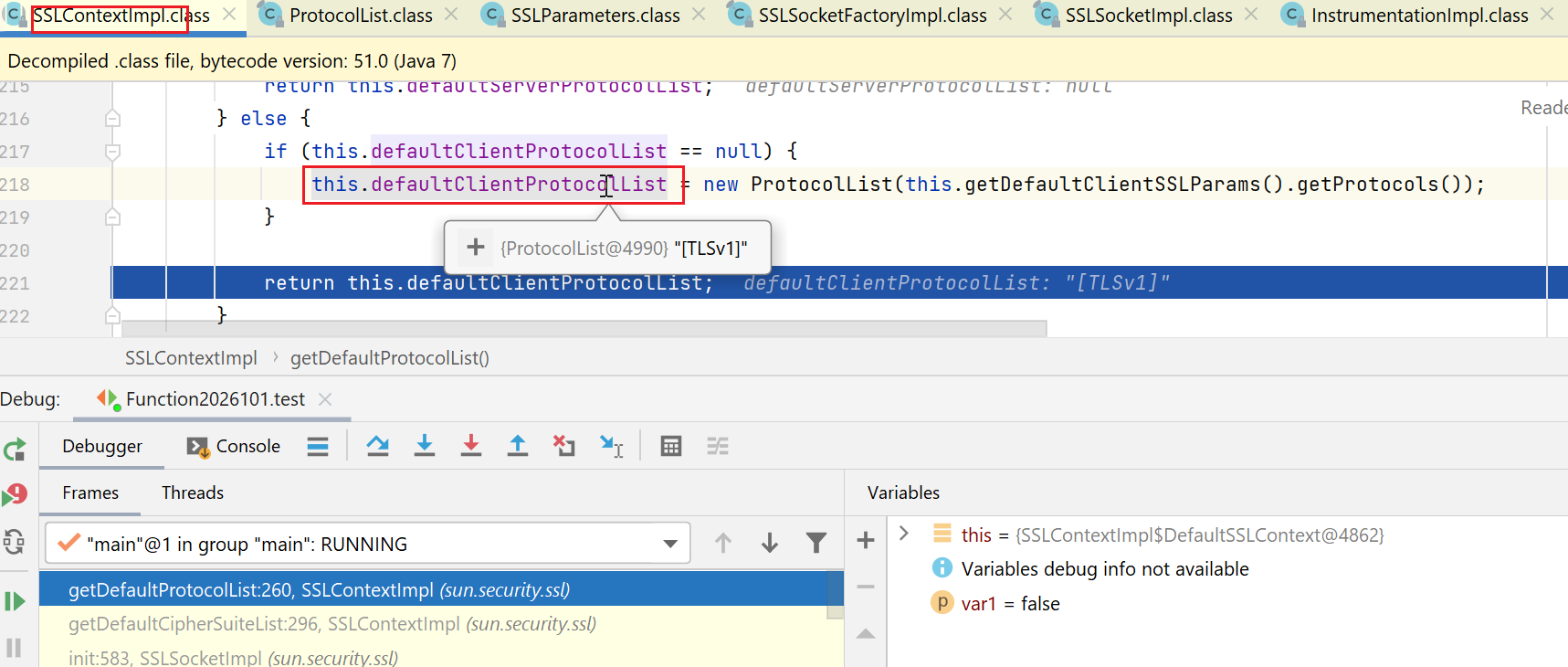Image resolution: width=1568 pixels, height=667 pixels.
Task: Toggle code fold marker on line 216
Action: pyautogui.click(x=112, y=119)
